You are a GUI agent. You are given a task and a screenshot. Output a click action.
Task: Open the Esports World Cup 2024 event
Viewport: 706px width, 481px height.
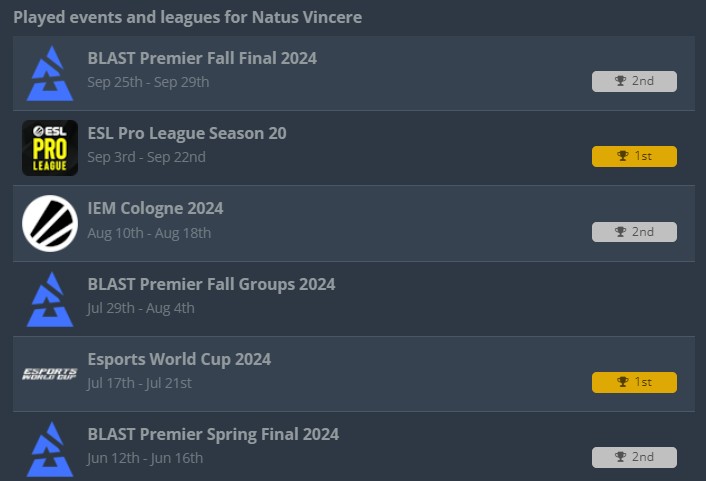pos(179,359)
